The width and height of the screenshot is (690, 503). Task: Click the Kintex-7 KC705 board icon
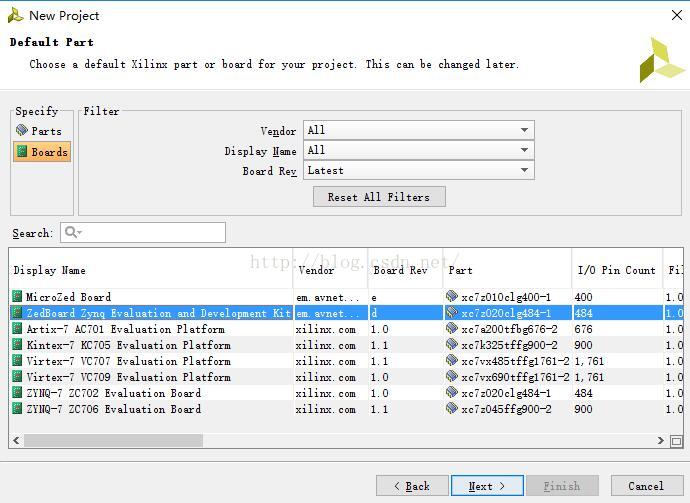point(17,345)
